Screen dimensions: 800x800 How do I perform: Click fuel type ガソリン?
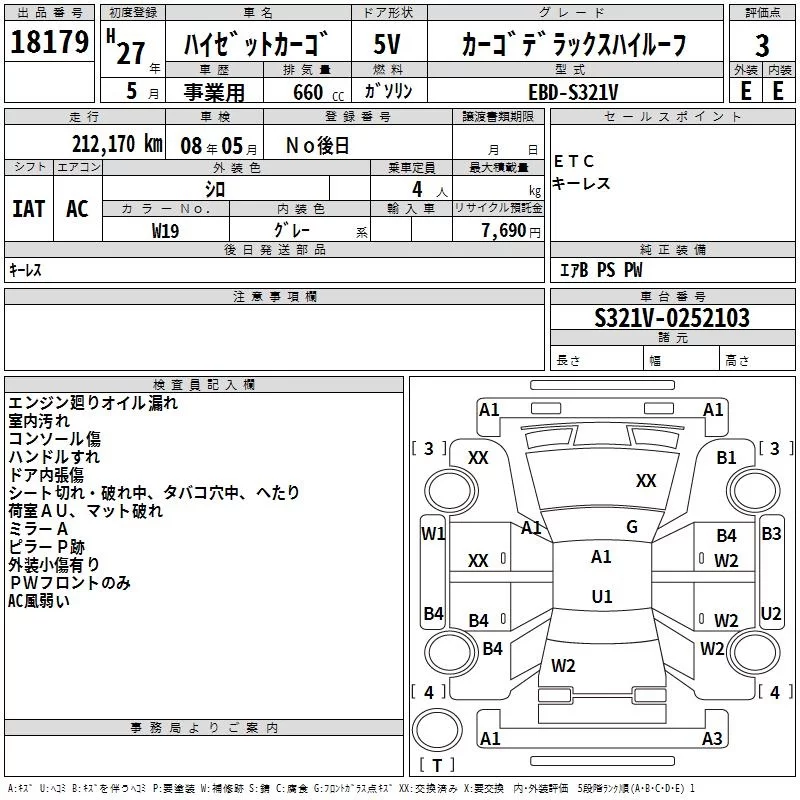(388, 91)
